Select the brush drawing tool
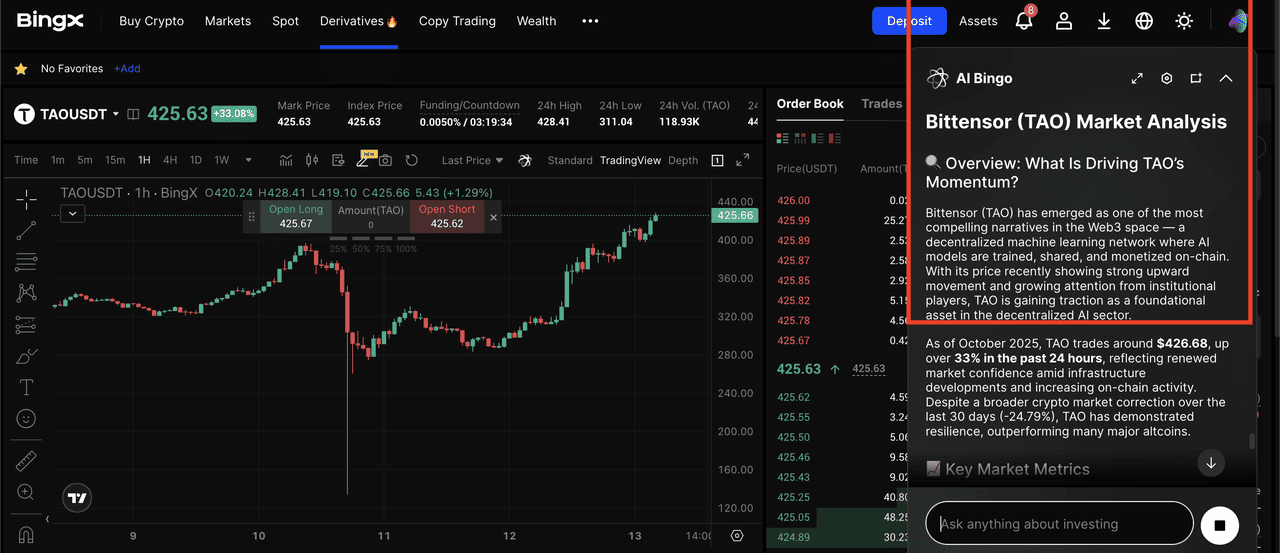 [26, 356]
